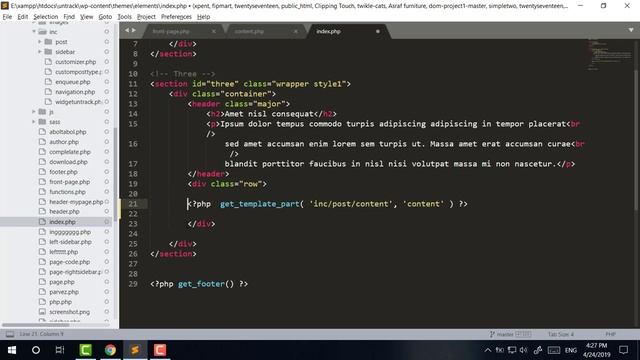Select index.php in the sidebar
Screen dimensions: 640x360
click(62, 222)
